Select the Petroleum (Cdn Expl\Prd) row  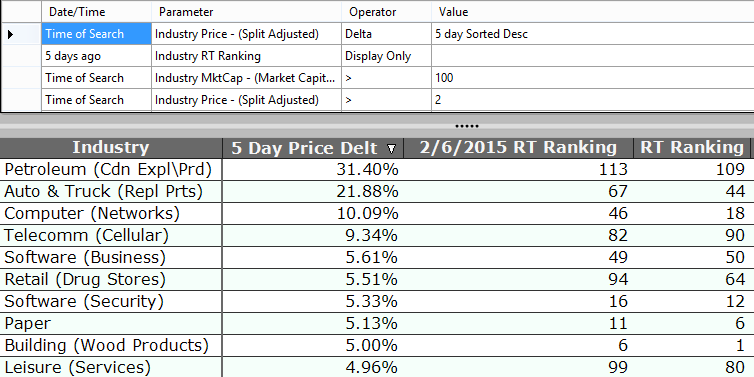[x=375, y=169]
